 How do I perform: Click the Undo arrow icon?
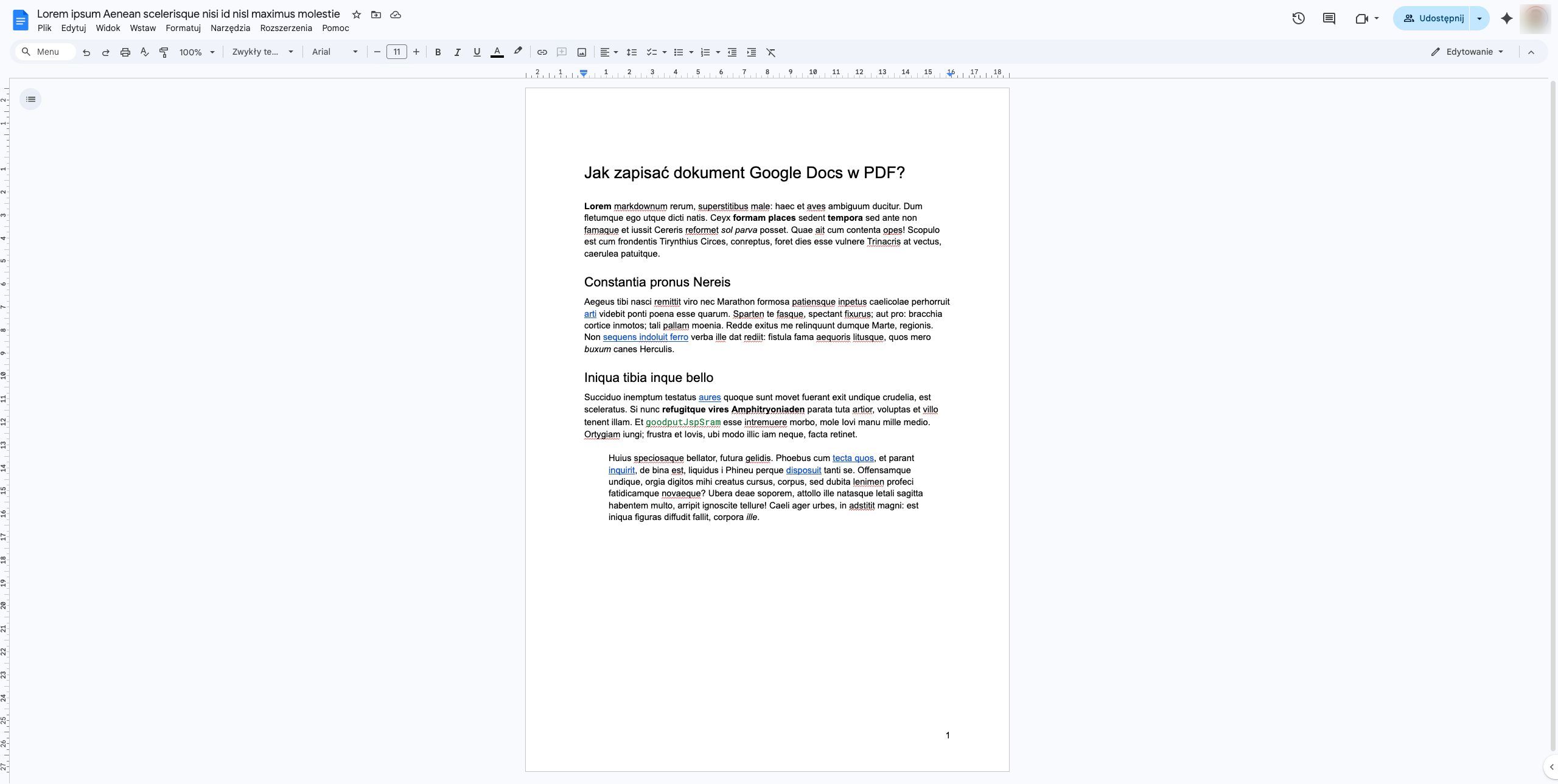point(86,52)
